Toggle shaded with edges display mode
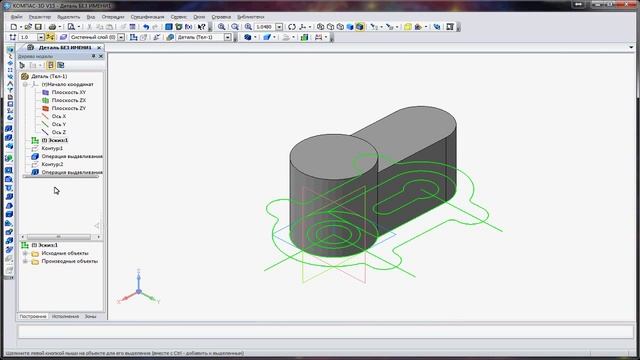This screenshot has height=360, width=640. click(360, 27)
